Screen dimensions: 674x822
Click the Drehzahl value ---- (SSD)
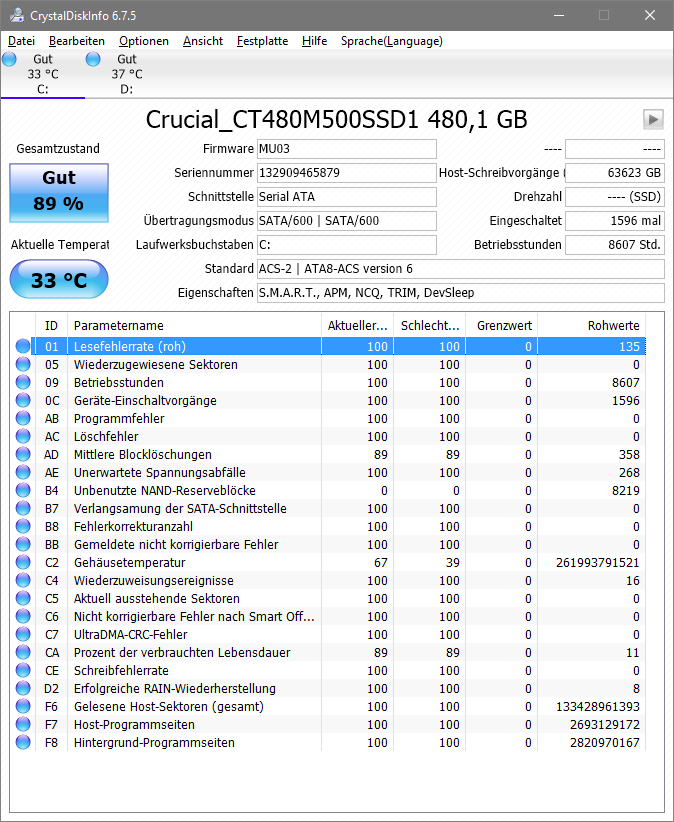coord(615,197)
